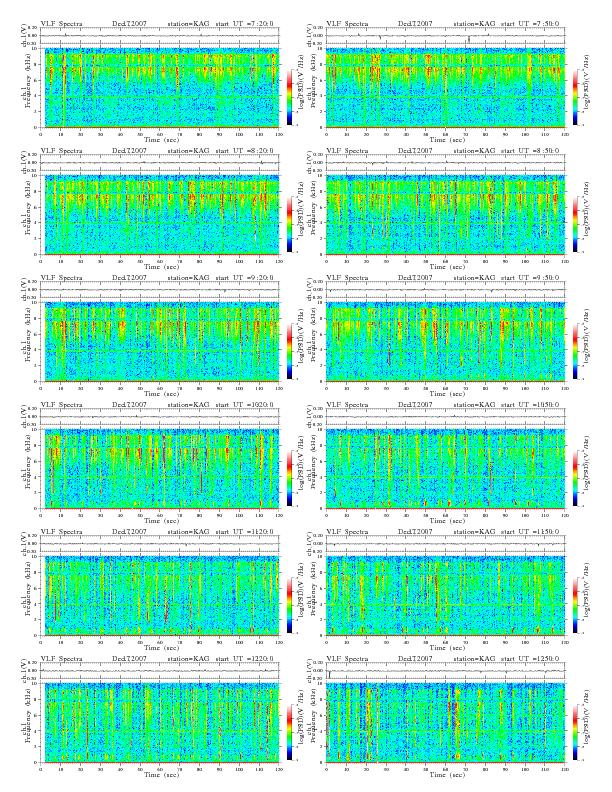Click the 'Time (sec)' label under the 12:20:0 panel
Screen dimensions: 612x792
[161, 775]
